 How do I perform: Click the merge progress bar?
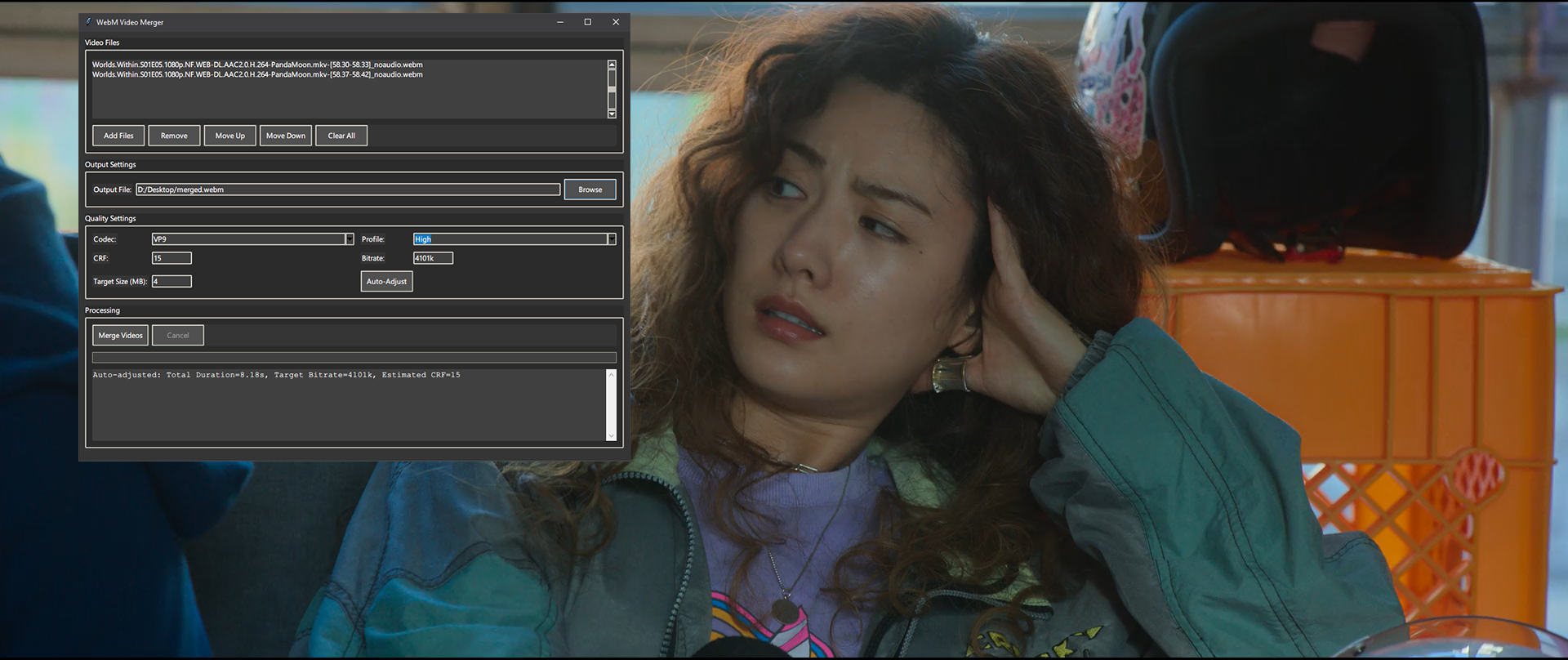pyautogui.click(x=354, y=357)
